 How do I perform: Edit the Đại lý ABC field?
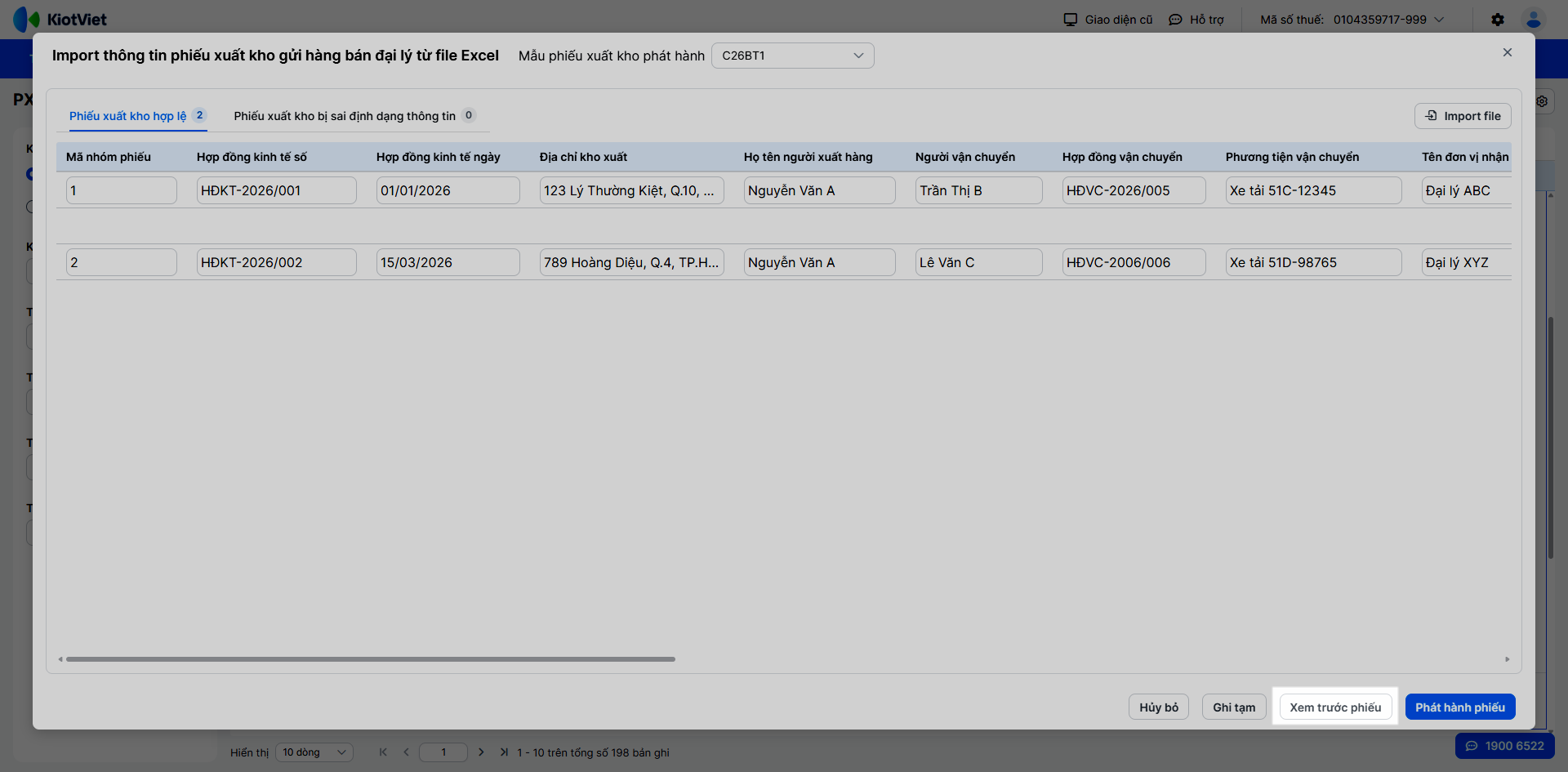pyautogui.click(x=1467, y=190)
